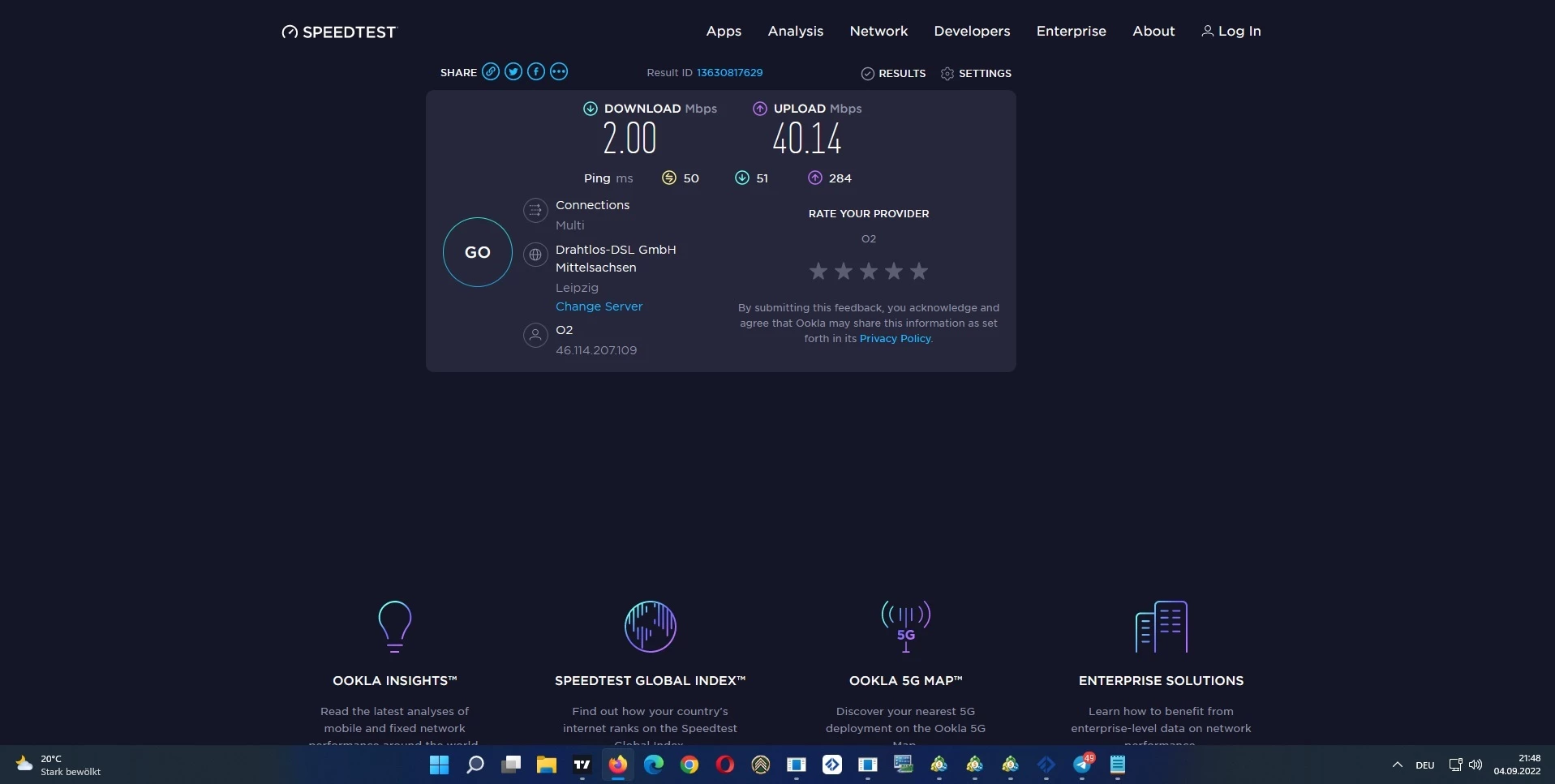Click the yellow idle ping icon

point(669,178)
